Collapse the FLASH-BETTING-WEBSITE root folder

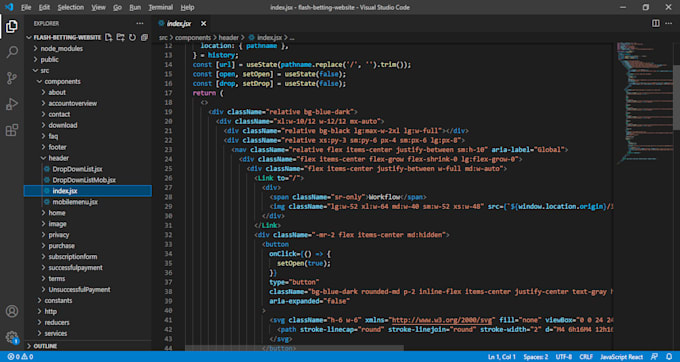click(x=67, y=38)
